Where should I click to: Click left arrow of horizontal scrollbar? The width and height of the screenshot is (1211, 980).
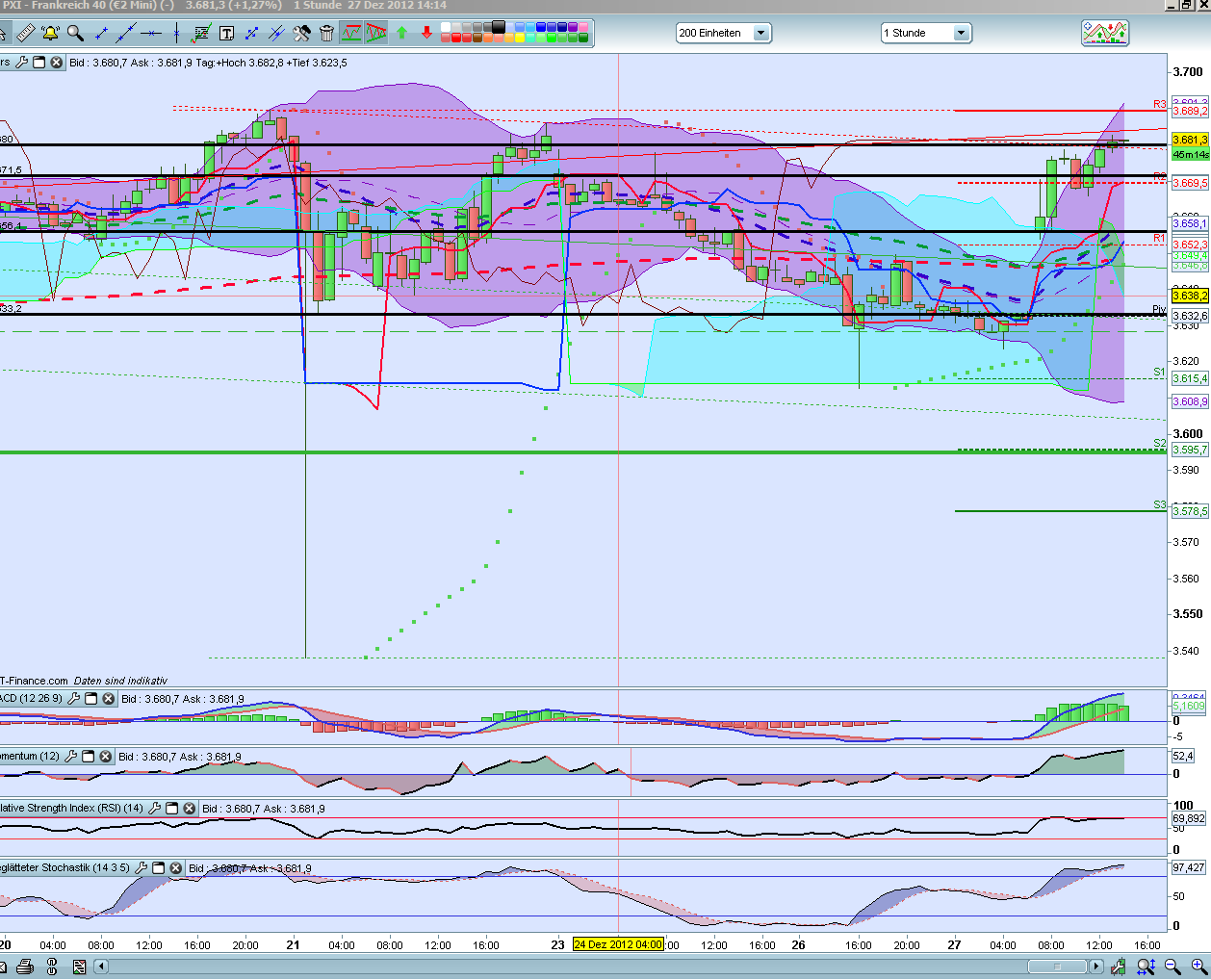point(101,967)
